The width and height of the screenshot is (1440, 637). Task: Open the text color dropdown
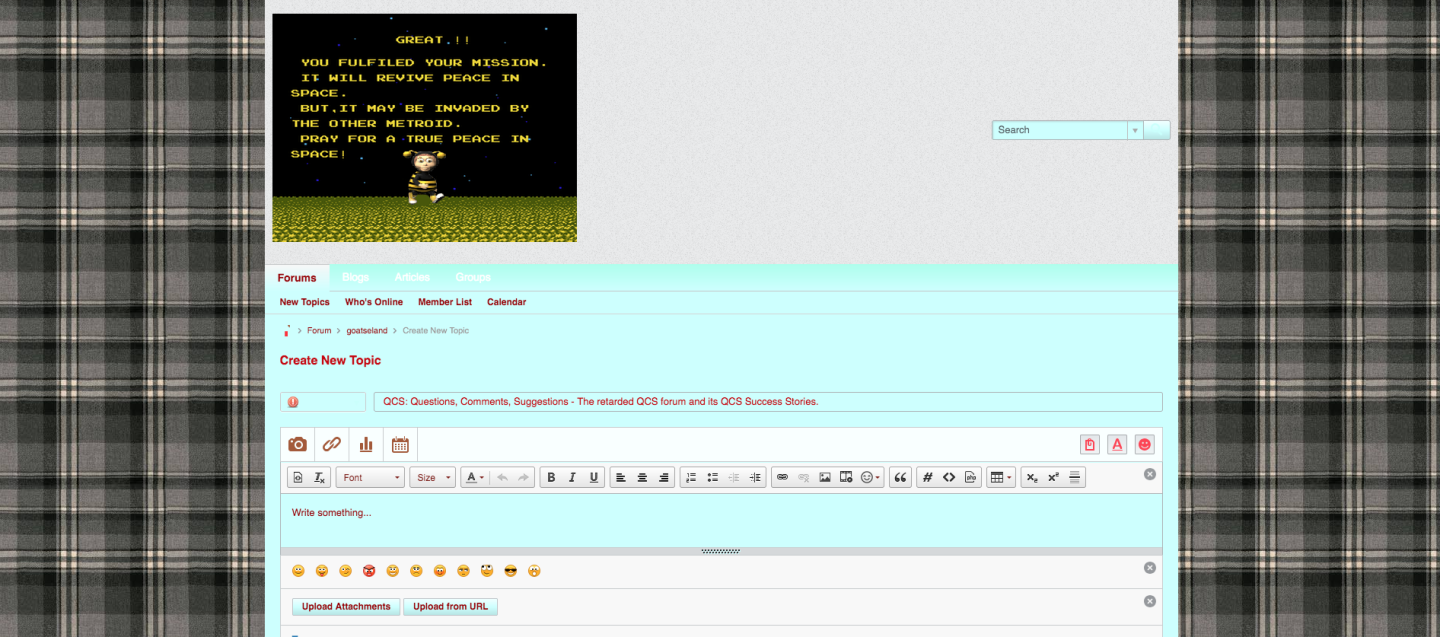pos(475,478)
